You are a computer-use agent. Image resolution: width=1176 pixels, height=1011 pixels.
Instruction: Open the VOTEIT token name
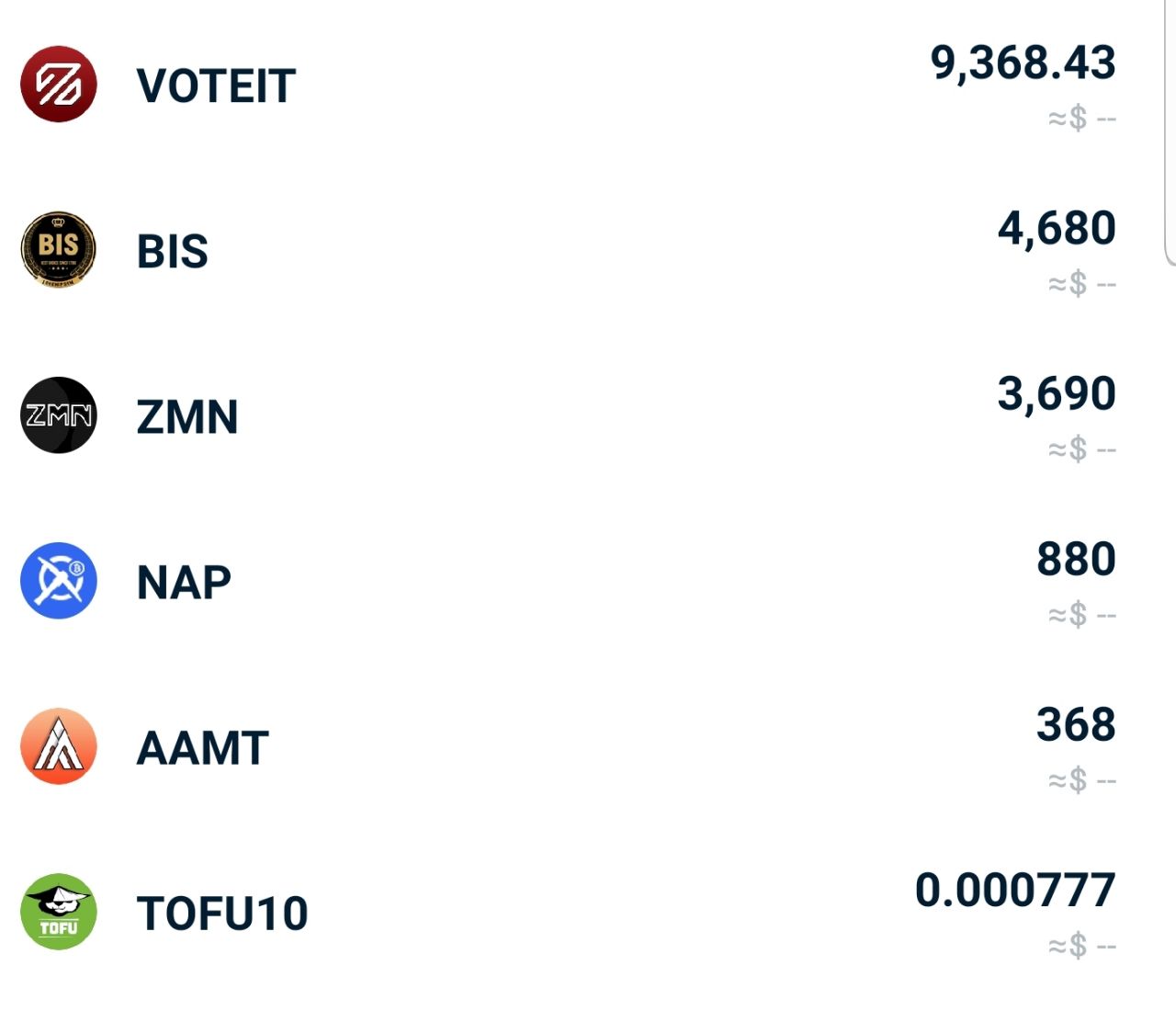point(216,86)
